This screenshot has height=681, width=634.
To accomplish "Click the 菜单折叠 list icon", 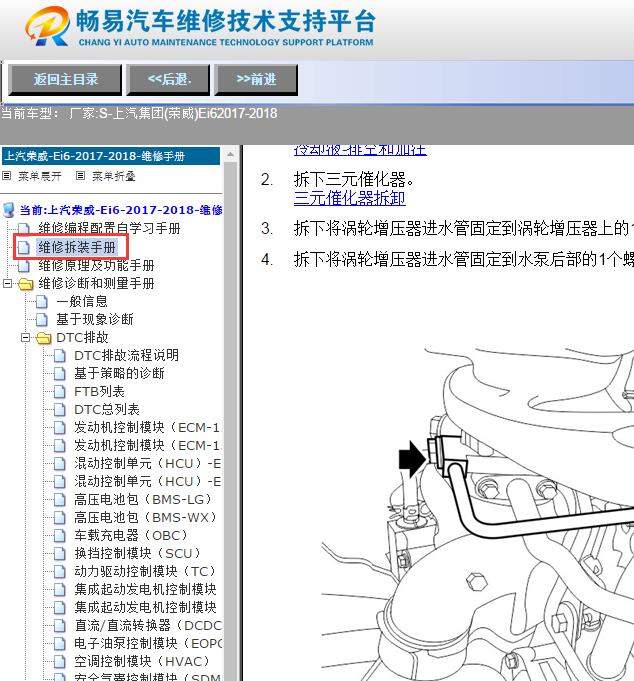I will click(80, 175).
